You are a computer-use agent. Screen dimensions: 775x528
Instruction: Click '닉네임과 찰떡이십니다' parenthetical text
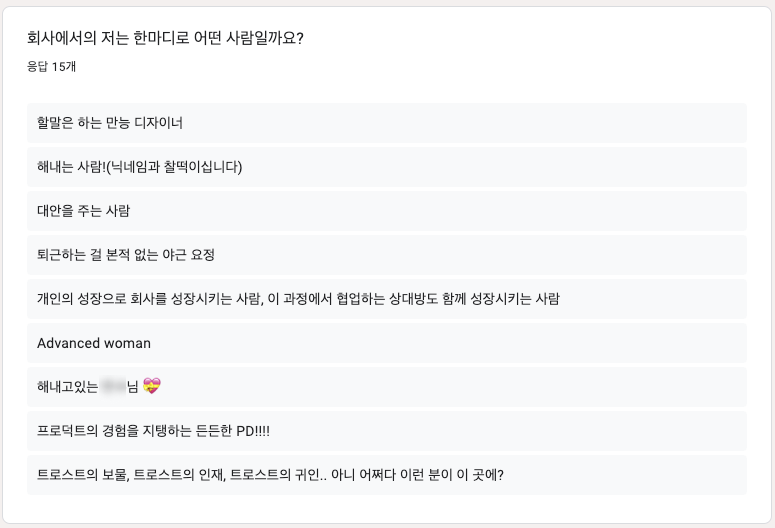coord(174,167)
